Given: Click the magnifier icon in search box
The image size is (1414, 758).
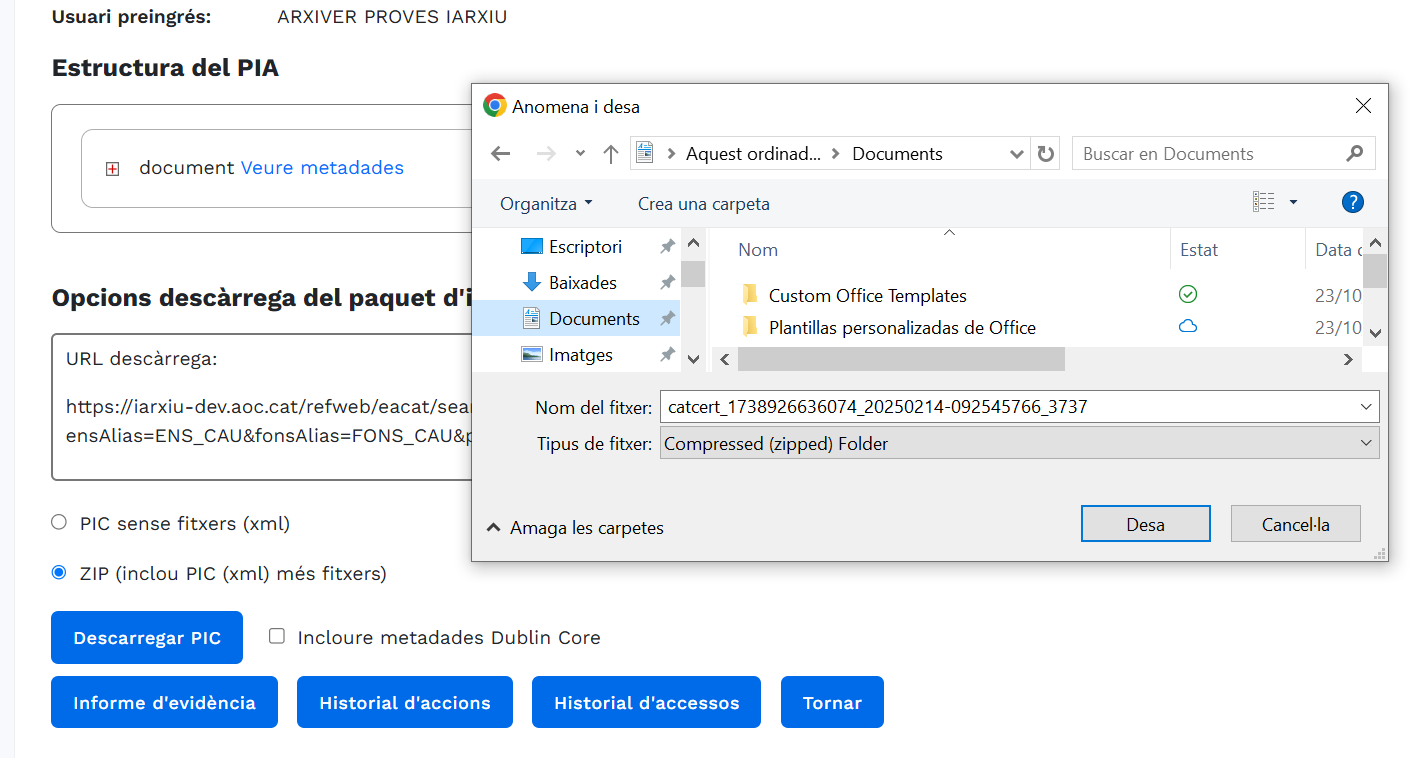Looking at the screenshot, I should coord(1355,153).
